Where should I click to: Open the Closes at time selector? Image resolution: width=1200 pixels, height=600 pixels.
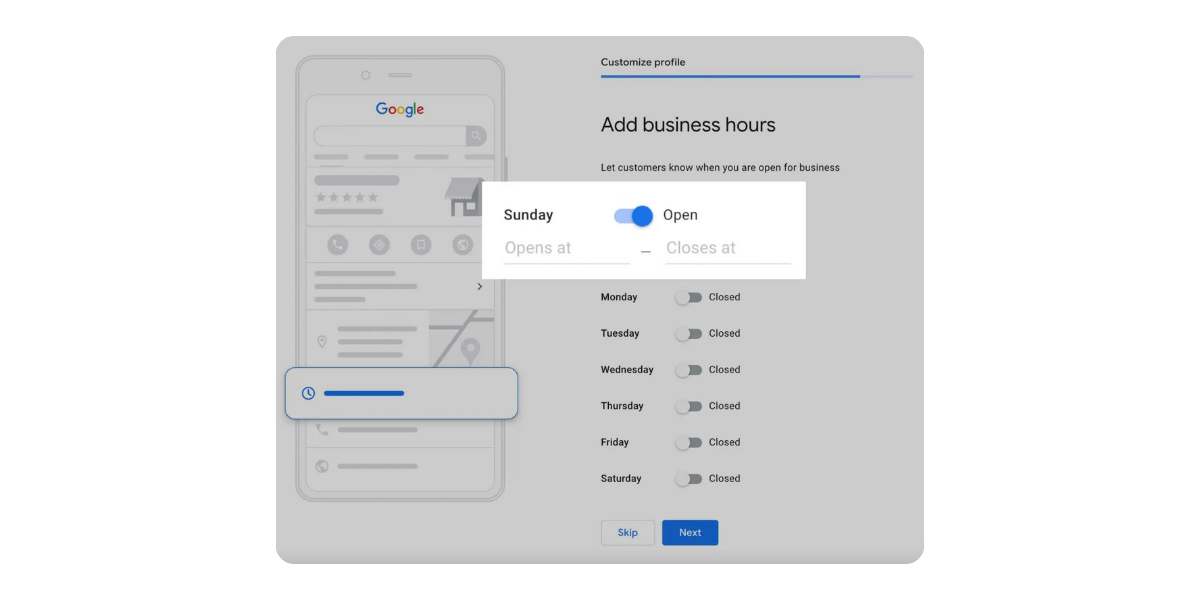(x=729, y=248)
